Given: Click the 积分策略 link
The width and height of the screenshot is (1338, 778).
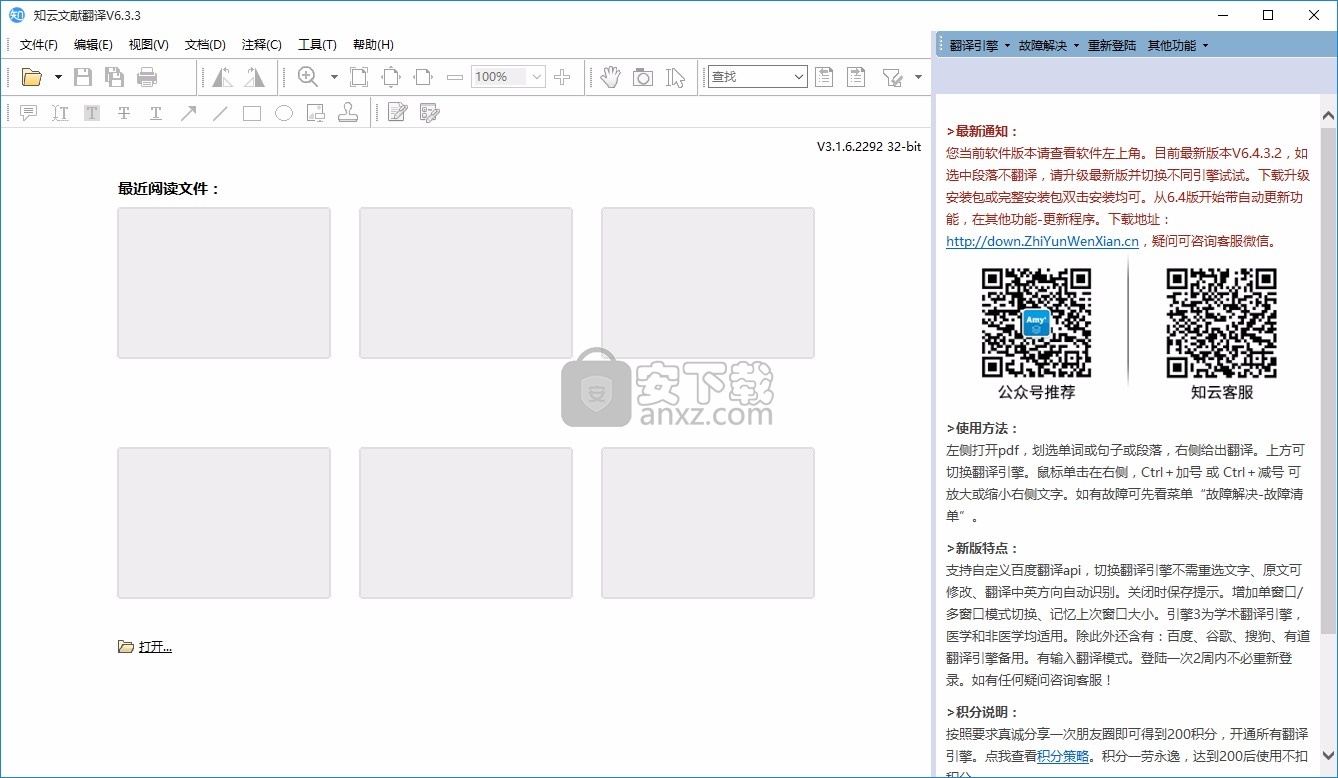Looking at the screenshot, I should 1062,756.
